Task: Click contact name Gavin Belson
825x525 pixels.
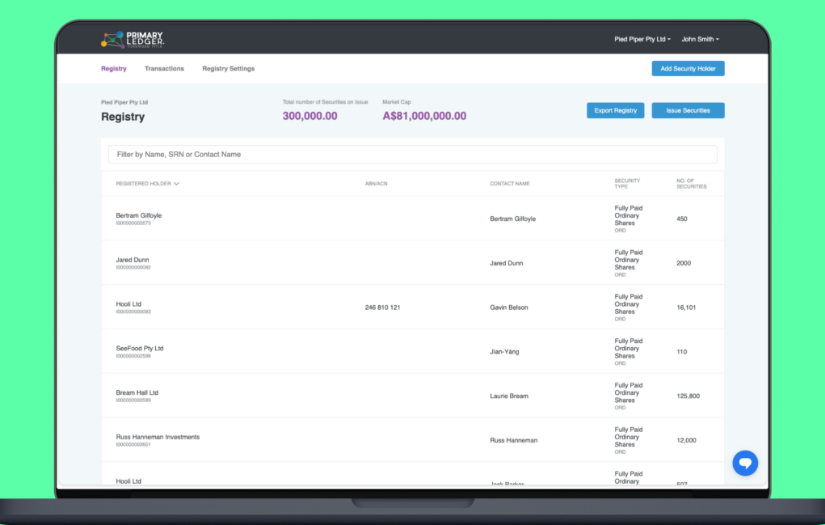Action: [x=509, y=307]
